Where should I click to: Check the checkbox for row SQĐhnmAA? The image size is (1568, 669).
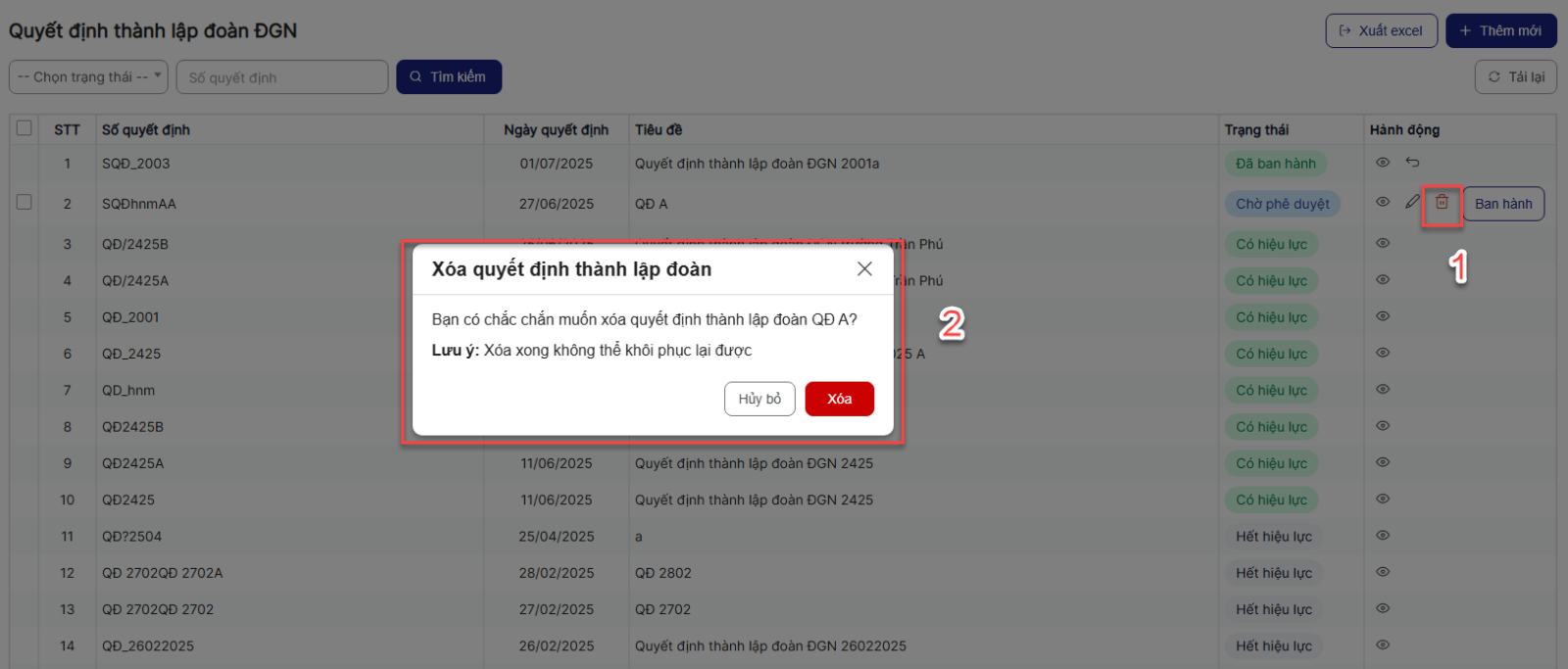24,203
